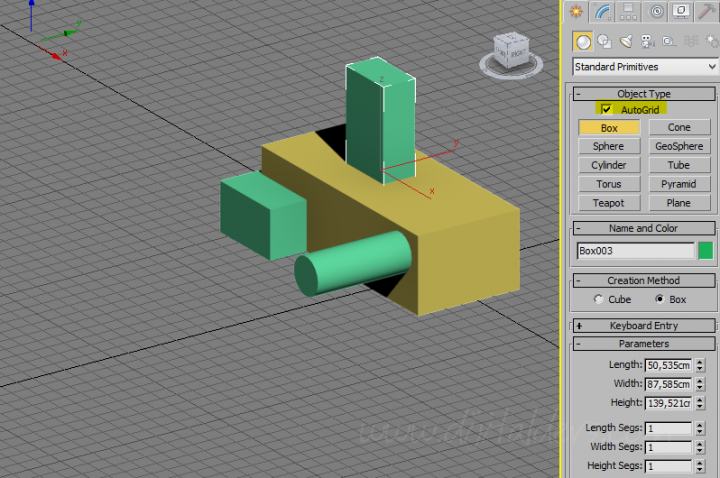Click the Width Segs field
Viewport: 720px width, 478px height.
pos(668,447)
